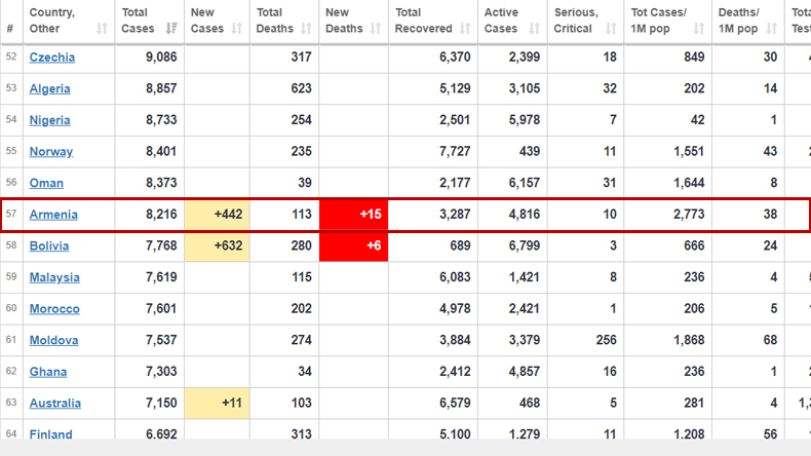The image size is (811, 456).
Task: Select Australia's 6,579 total recovered value
Action: click(455, 403)
